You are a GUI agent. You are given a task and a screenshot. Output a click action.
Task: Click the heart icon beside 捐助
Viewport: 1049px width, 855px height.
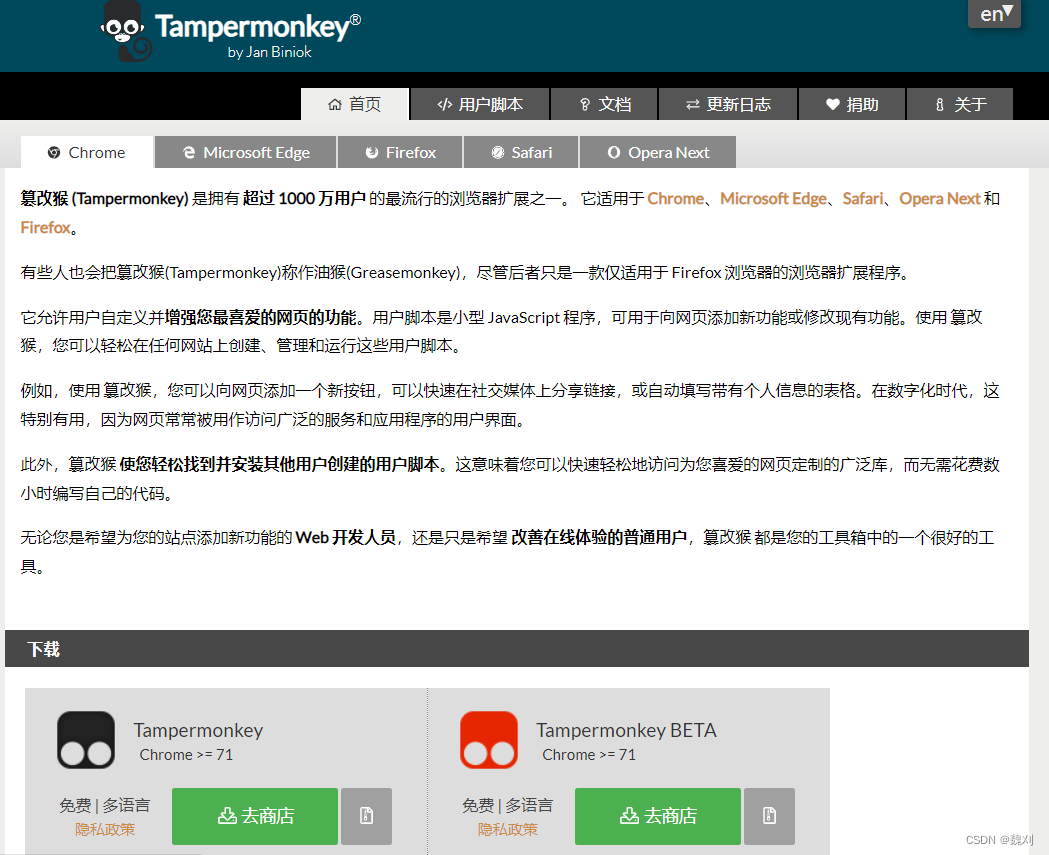click(x=832, y=104)
